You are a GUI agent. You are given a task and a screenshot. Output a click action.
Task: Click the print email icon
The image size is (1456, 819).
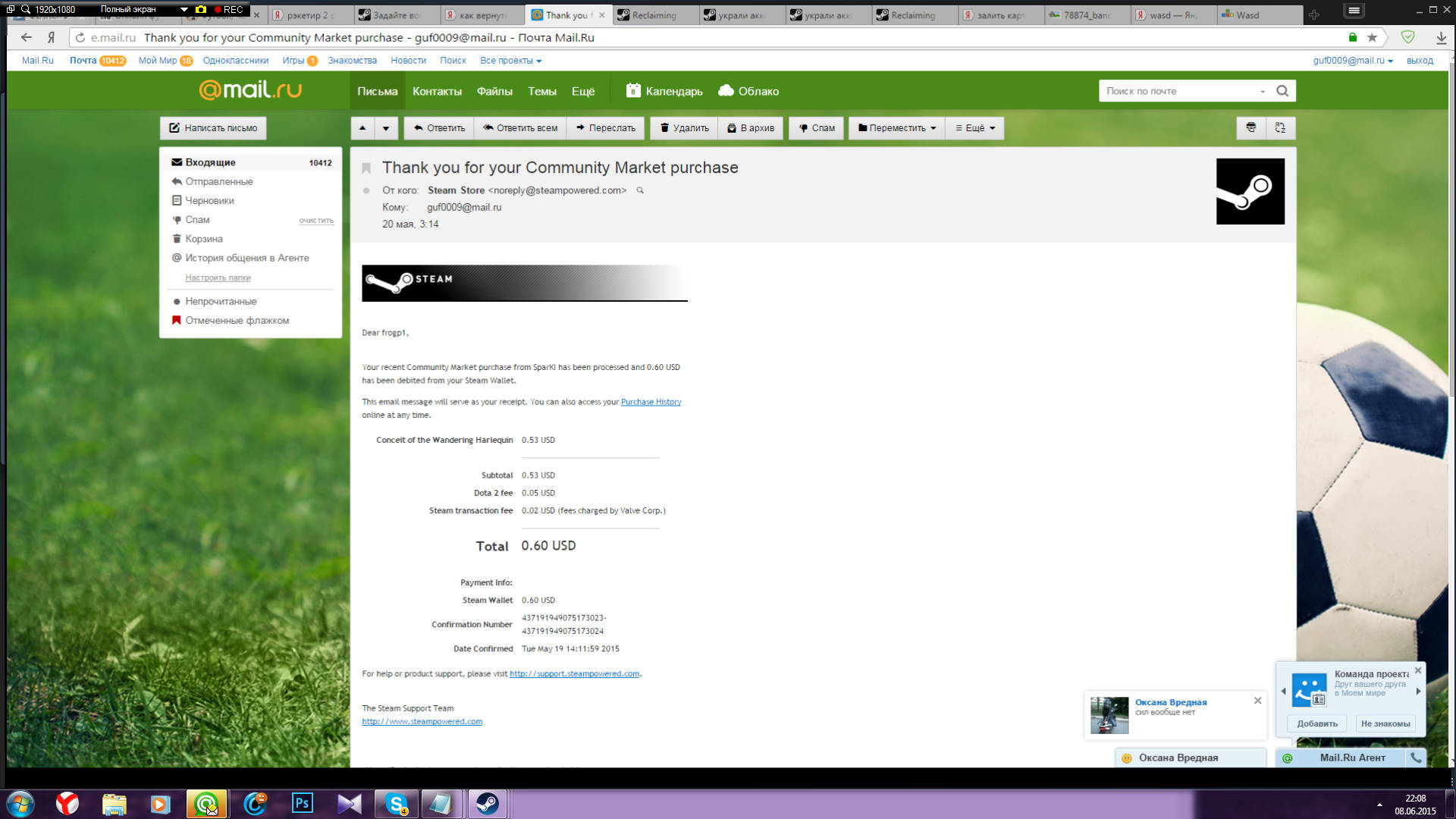click(1250, 127)
